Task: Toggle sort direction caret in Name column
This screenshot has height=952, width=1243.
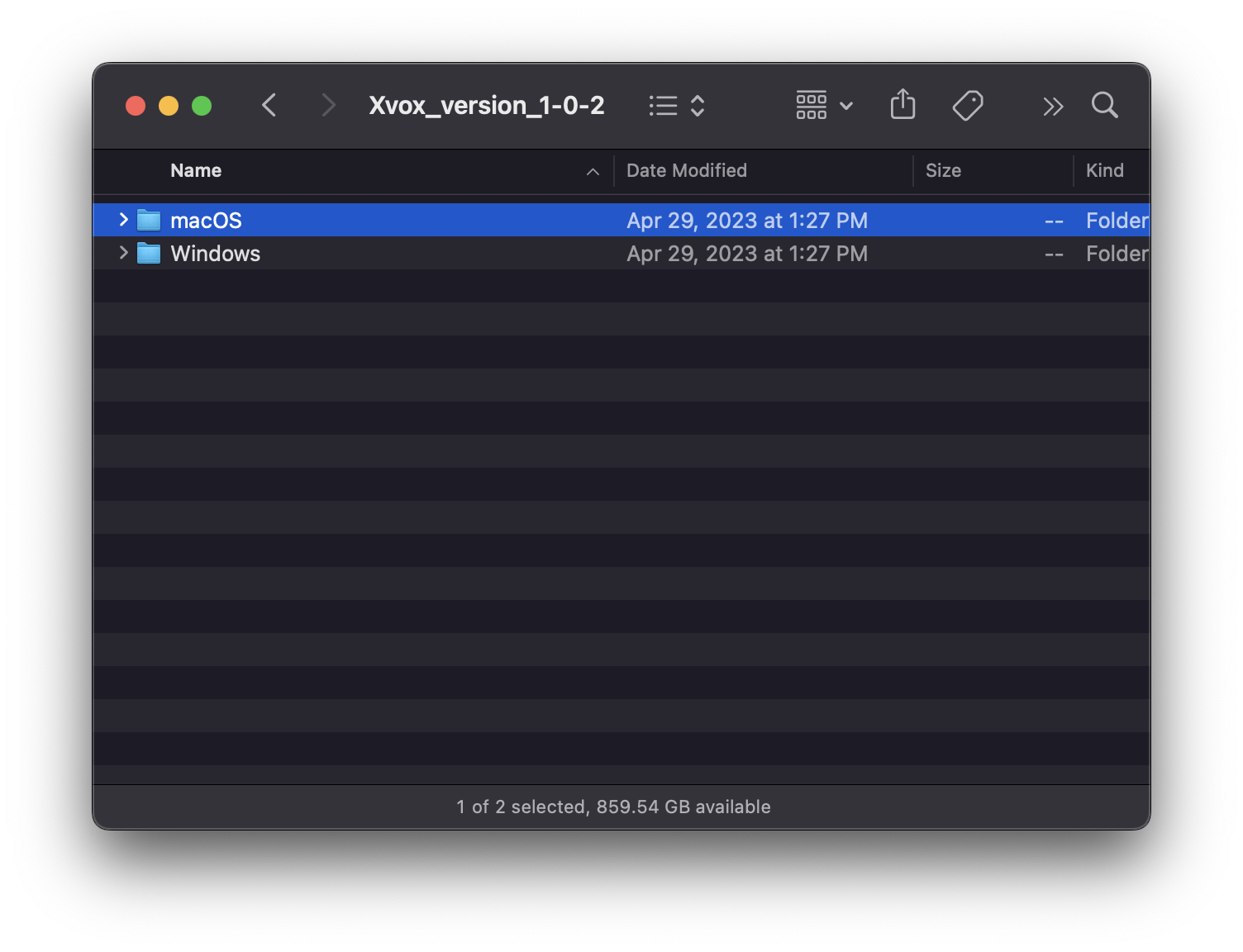Action: pos(593,171)
